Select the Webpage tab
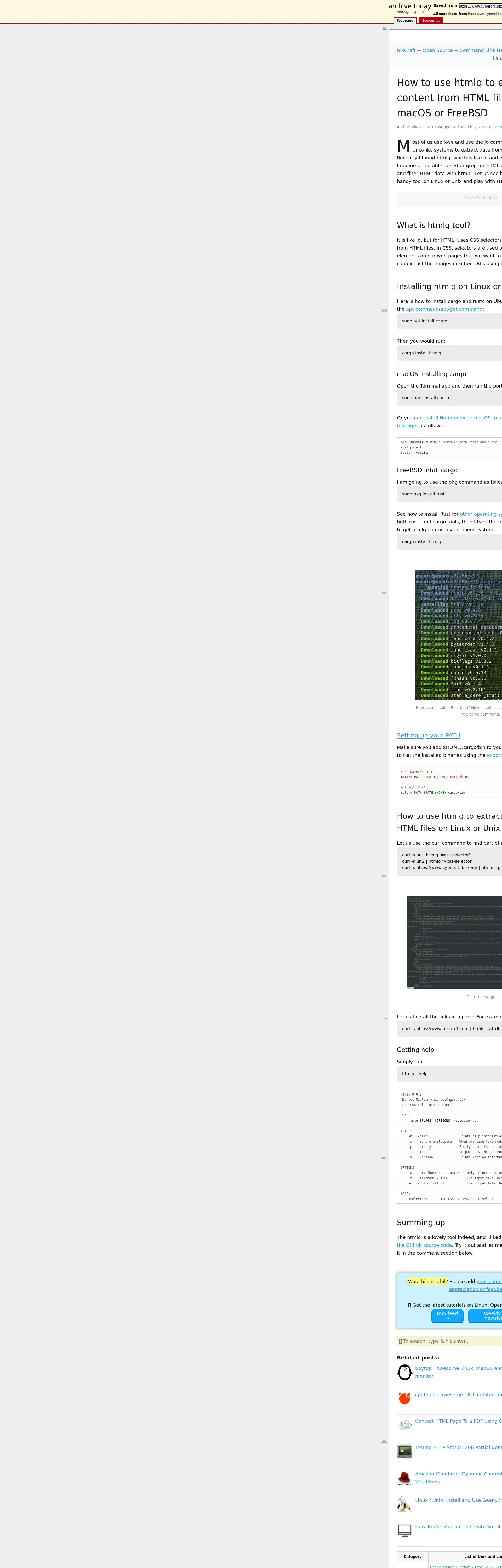502x1568 pixels. point(405,21)
